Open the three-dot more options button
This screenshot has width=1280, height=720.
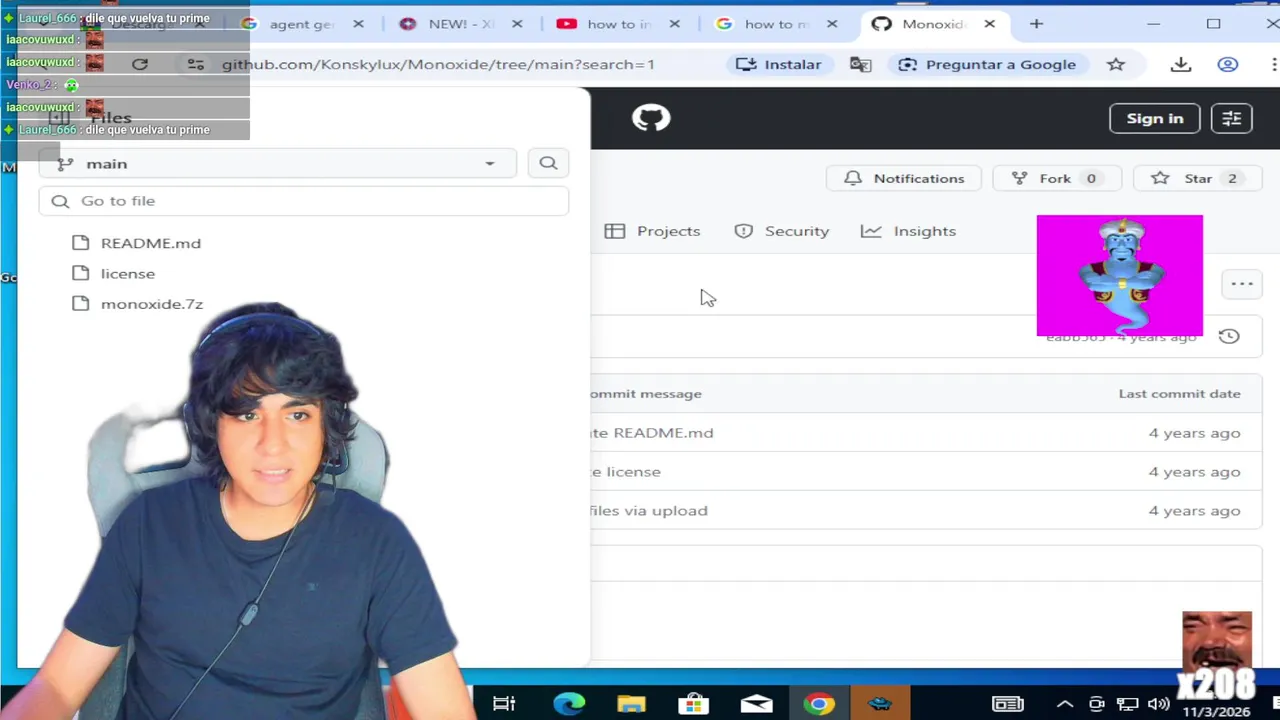[x=1242, y=284]
